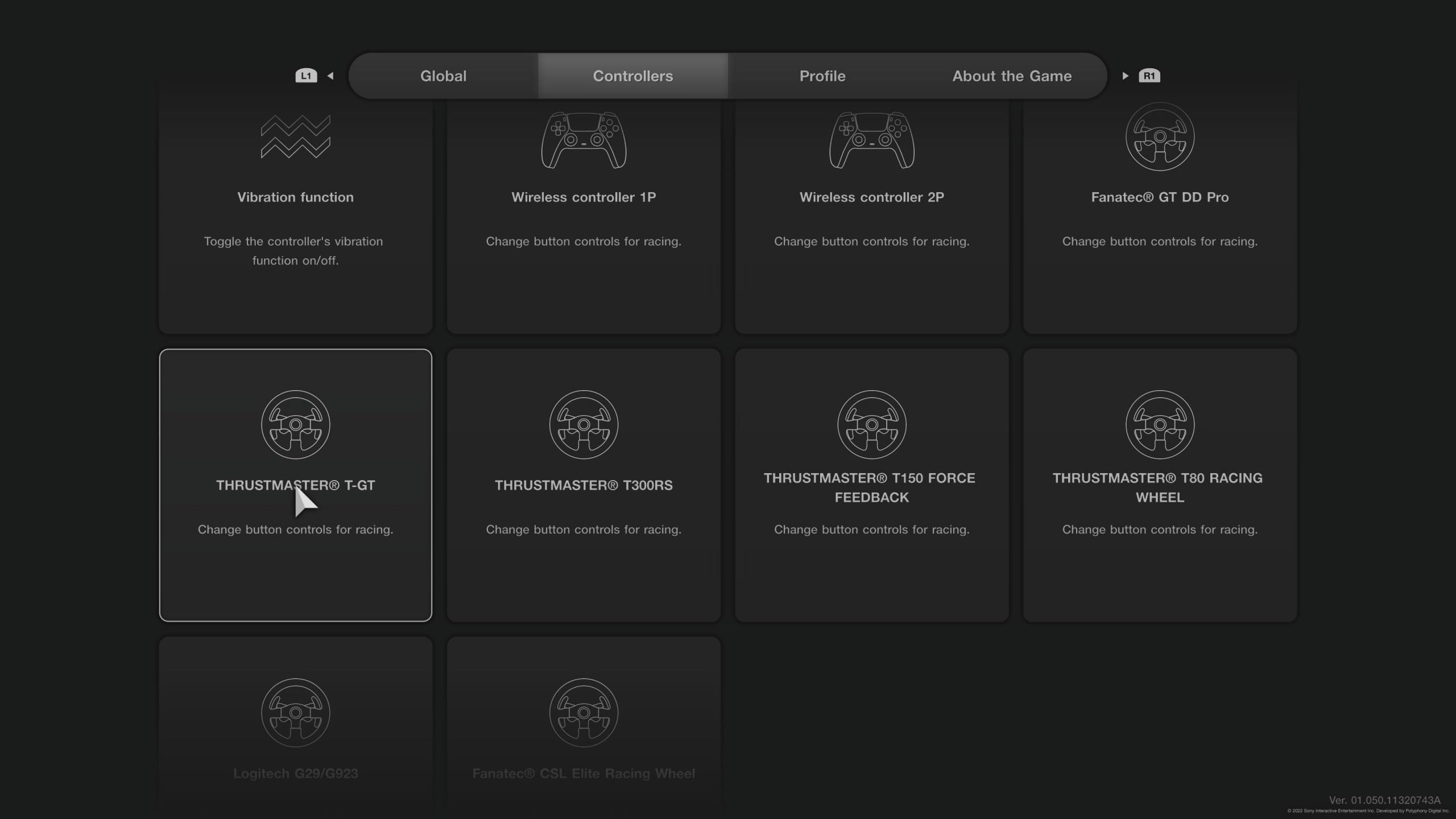Click the Thrustmaster T300RS steering wheel icon
1456x819 pixels.
click(x=584, y=424)
